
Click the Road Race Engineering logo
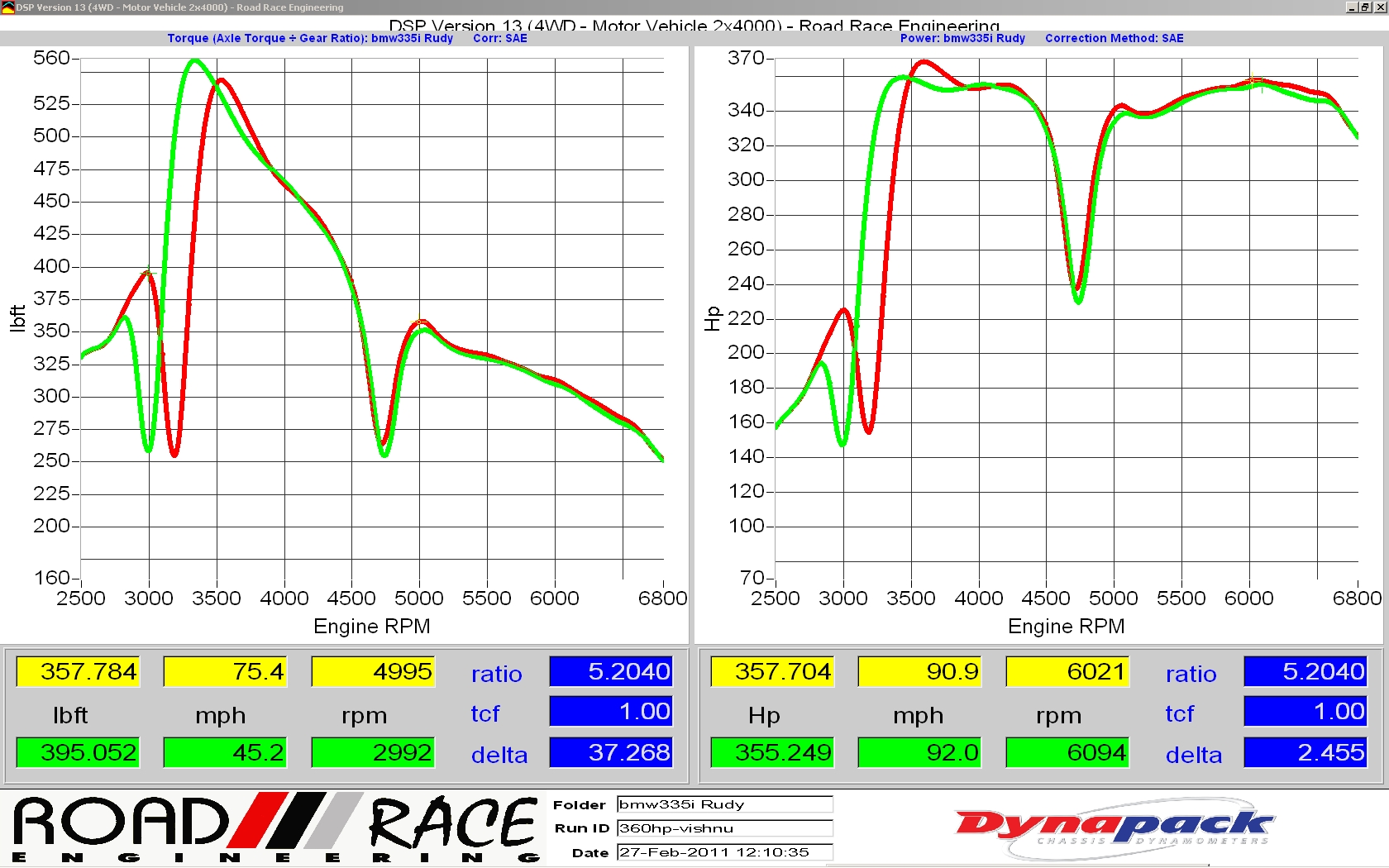(x=275, y=828)
